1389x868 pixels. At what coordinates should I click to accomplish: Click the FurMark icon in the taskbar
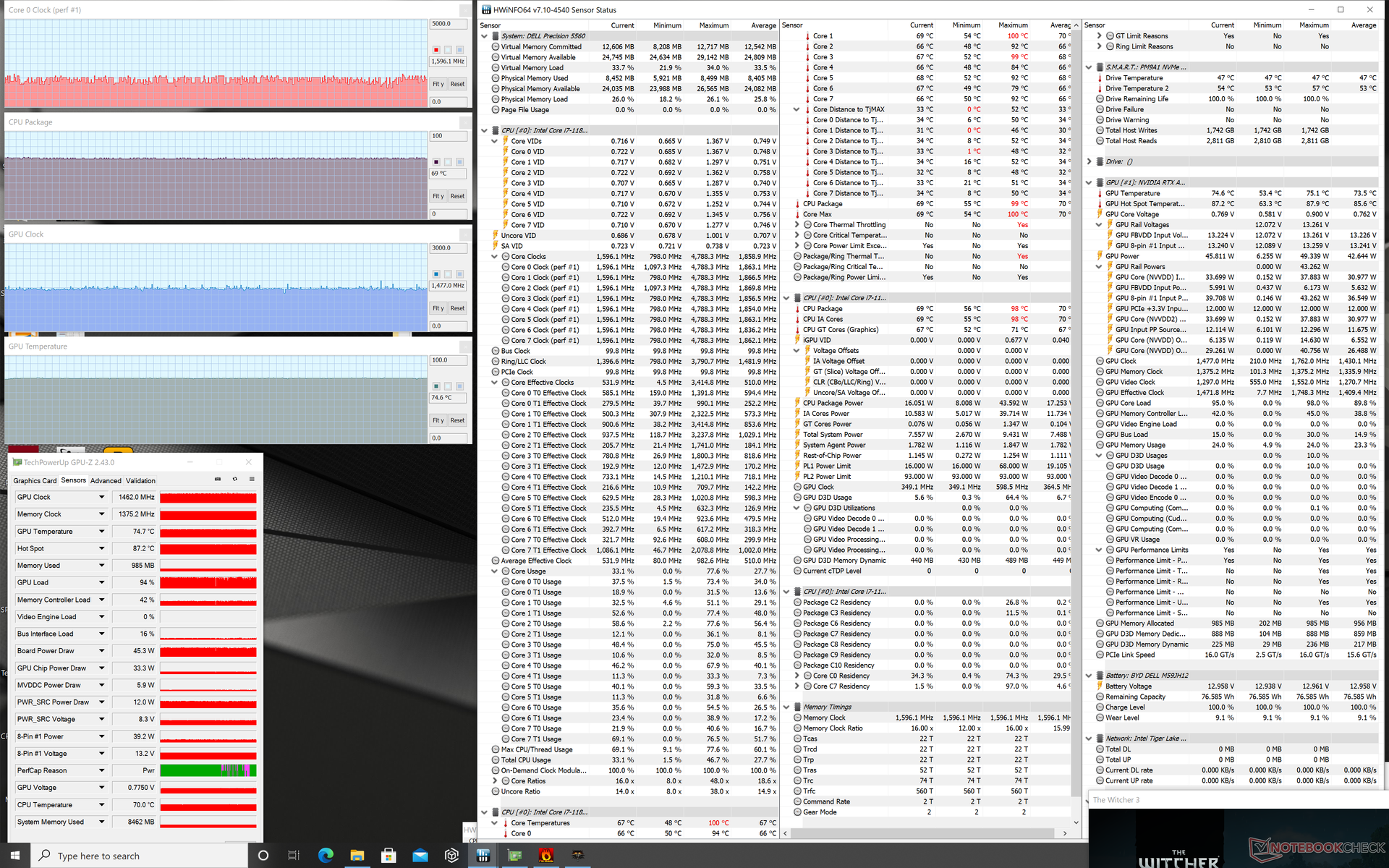[x=546, y=856]
